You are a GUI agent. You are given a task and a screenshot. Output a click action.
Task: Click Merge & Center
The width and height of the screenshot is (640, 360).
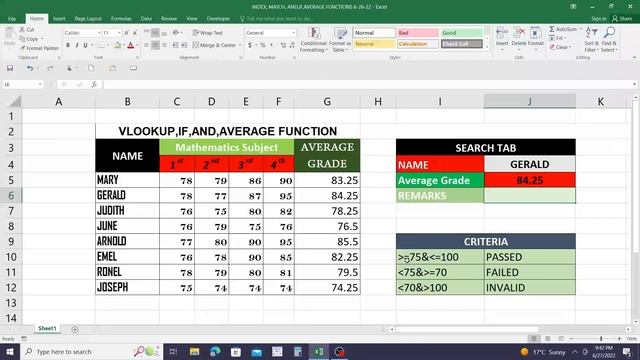(215, 45)
